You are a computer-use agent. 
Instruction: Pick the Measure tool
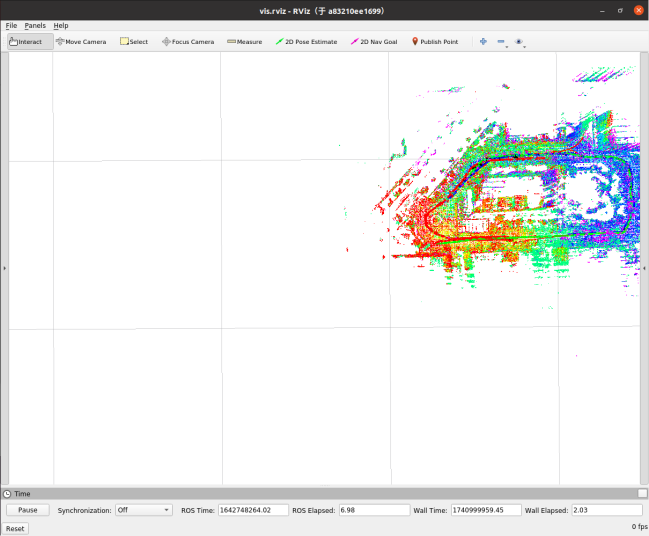[245, 42]
